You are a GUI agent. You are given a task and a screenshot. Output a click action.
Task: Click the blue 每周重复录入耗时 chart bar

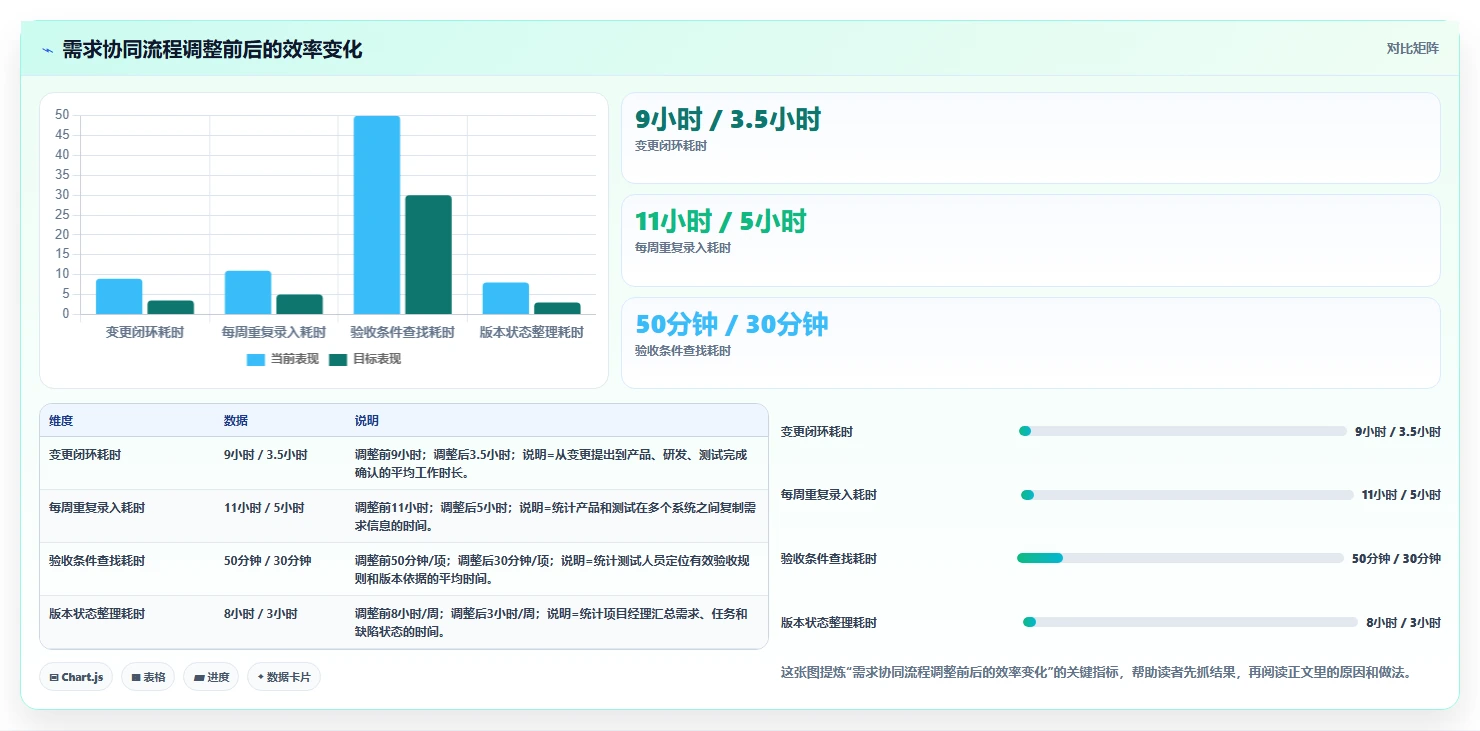[x=248, y=292]
